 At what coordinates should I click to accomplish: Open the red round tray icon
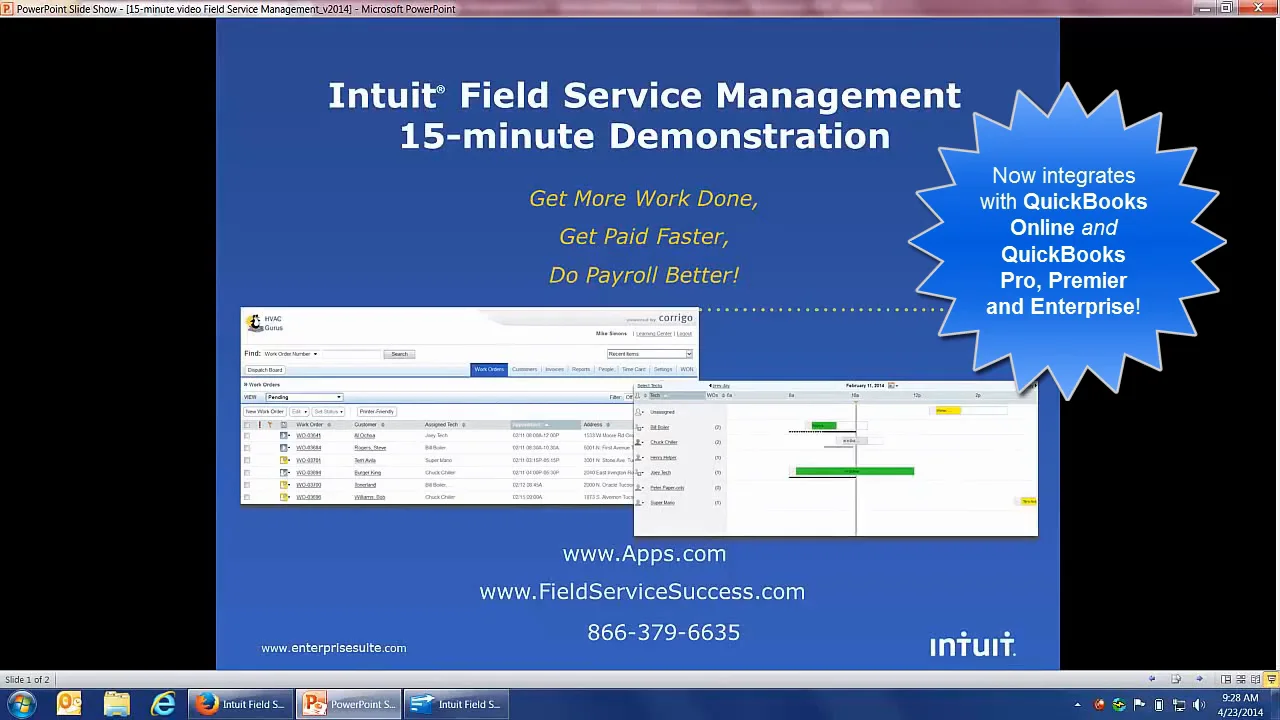coord(1099,705)
